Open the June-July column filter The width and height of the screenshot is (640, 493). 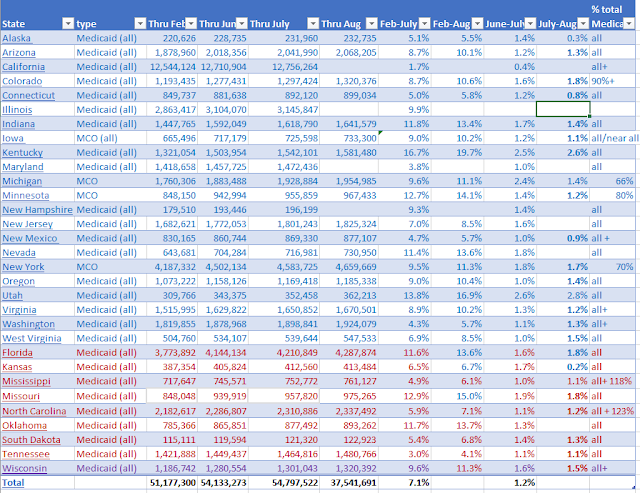pos(530,24)
